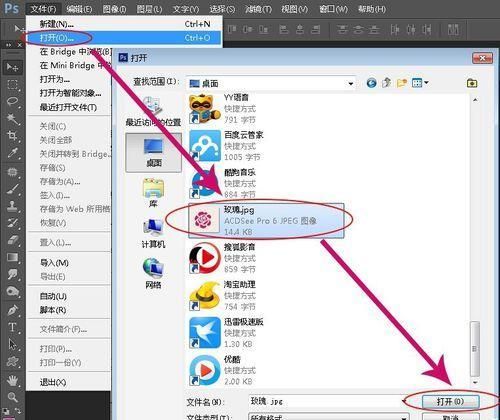The width and height of the screenshot is (500, 420).
Task: Select the YY语音 shortcut
Action: tap(223, 108)
